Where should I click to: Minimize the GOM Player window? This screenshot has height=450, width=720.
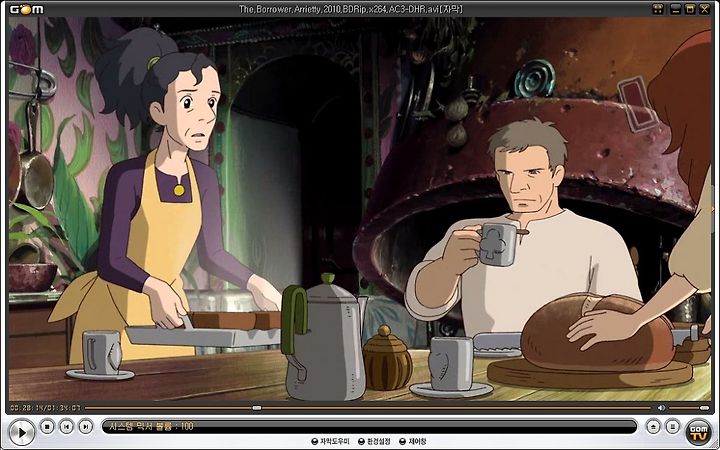pos(675,9)
